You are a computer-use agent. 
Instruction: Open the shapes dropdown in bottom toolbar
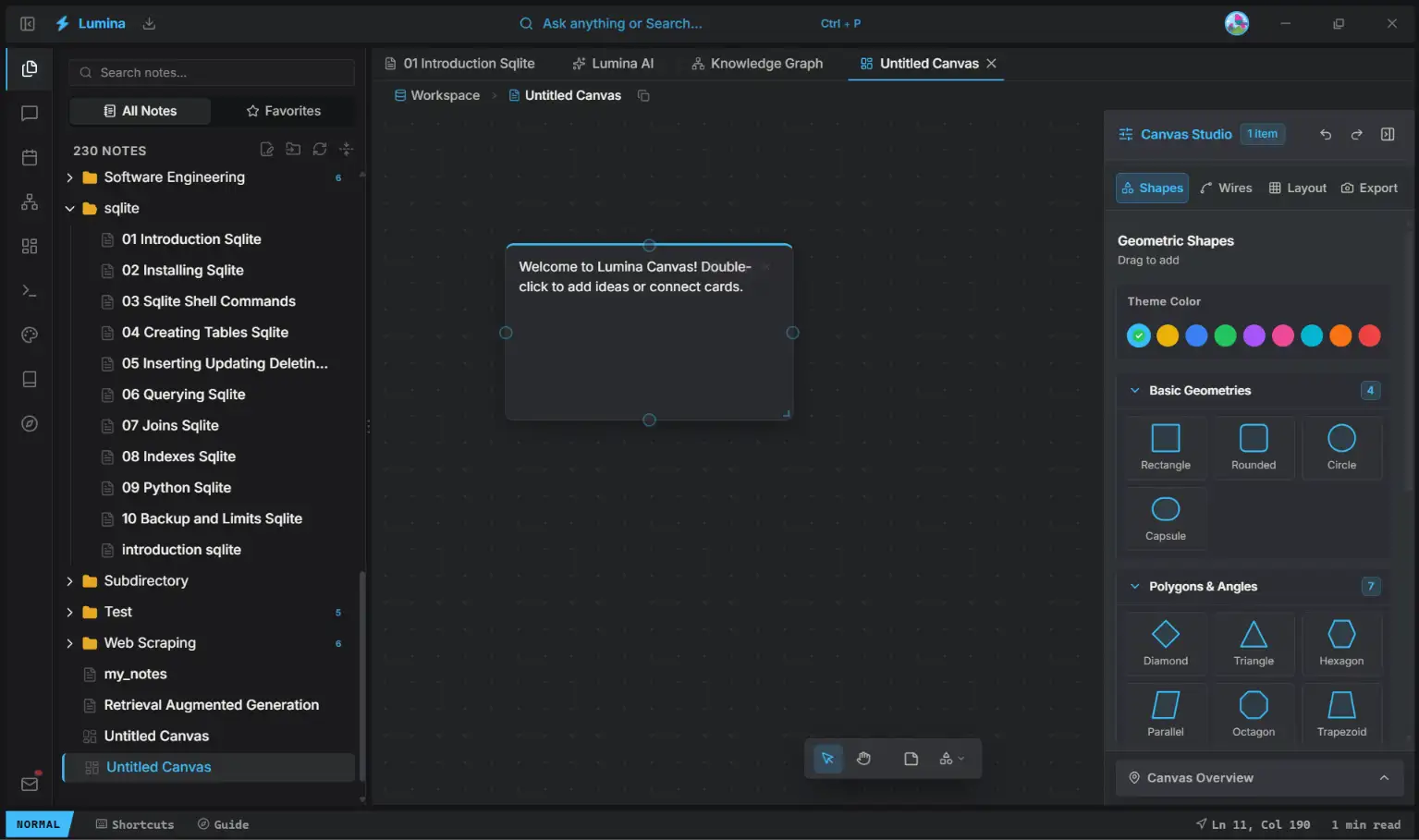951,759
